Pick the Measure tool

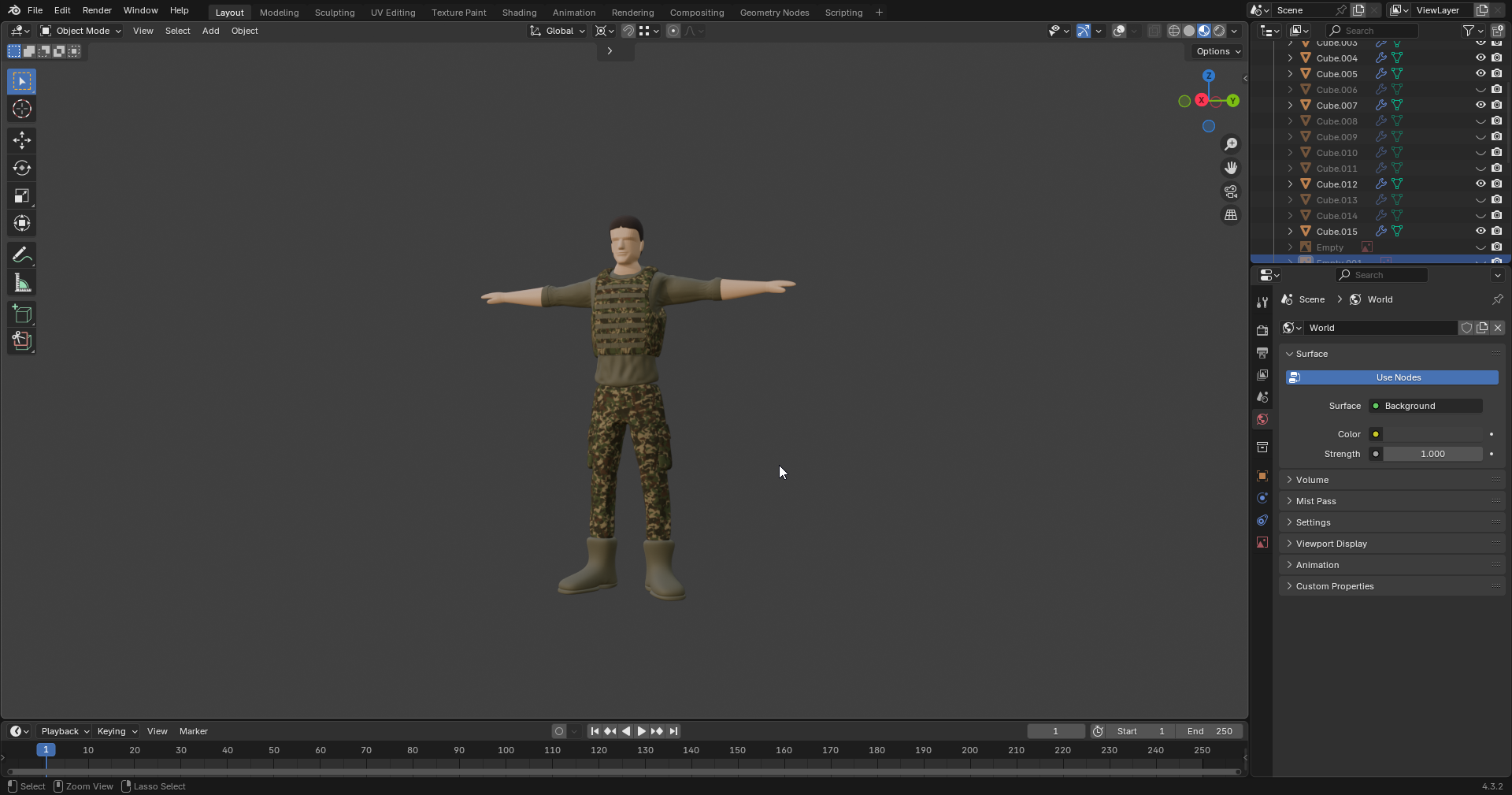click(22, 284)
